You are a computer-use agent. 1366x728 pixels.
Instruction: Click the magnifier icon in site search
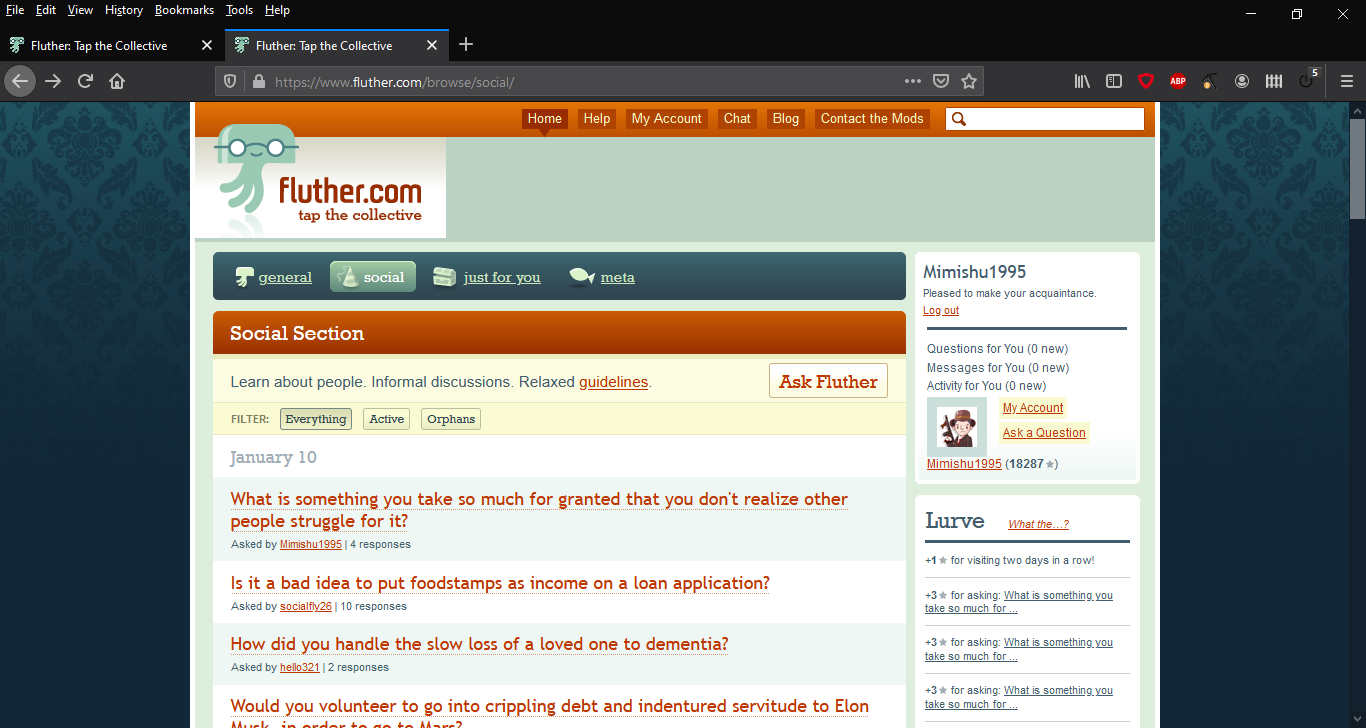click(x=958, y=119)
